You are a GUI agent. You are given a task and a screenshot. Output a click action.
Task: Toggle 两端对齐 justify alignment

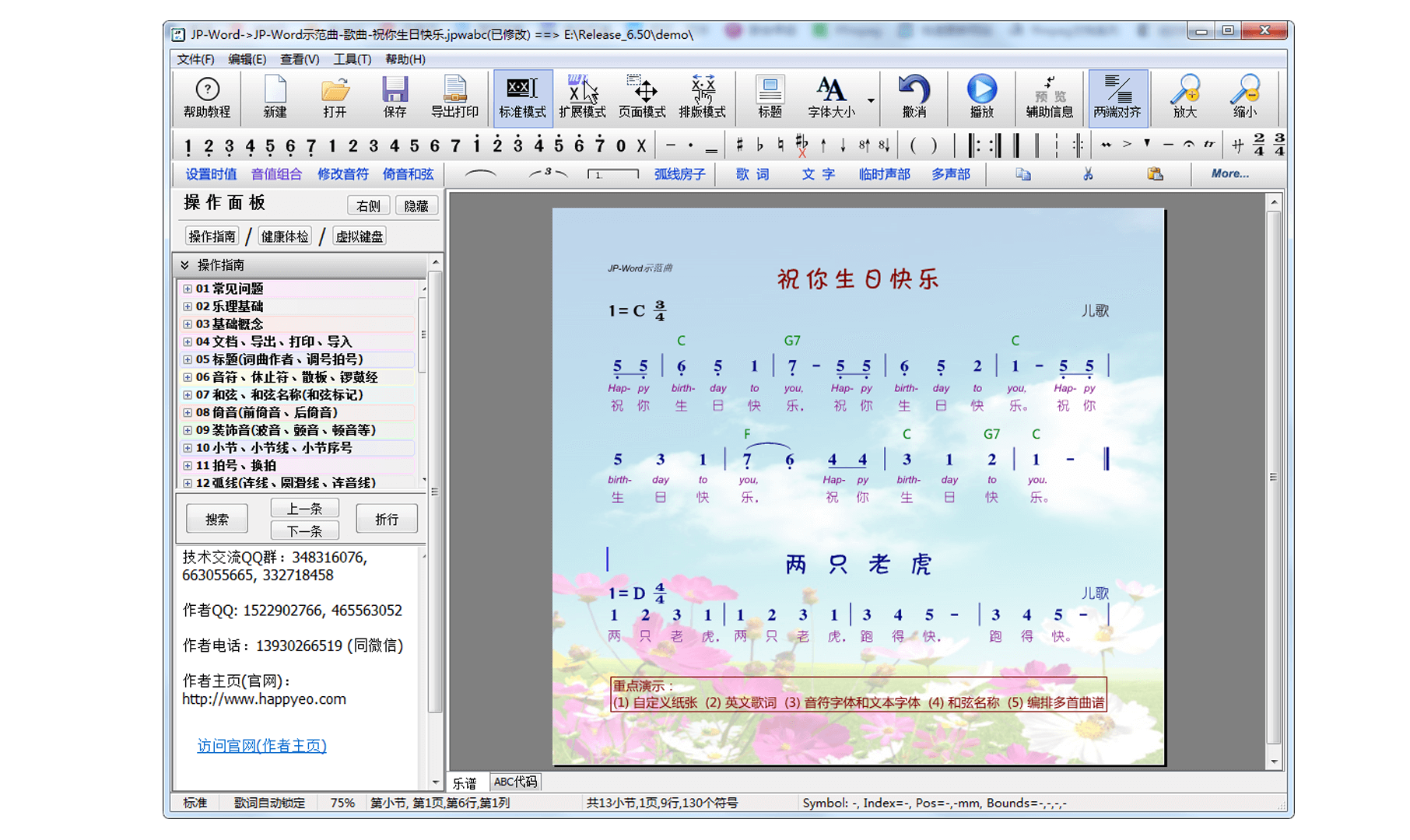click(1117, 97)
